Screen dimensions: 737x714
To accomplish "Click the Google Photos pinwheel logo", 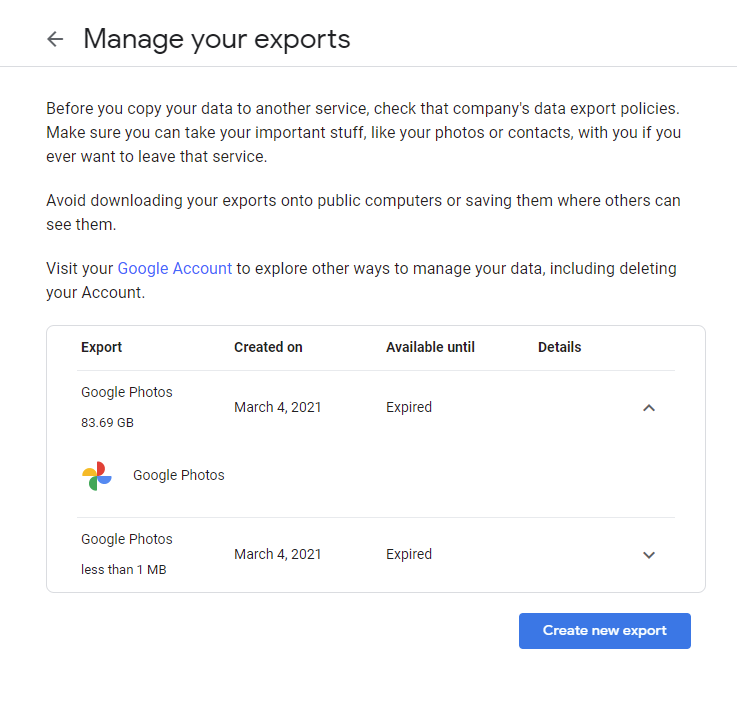I will [97, 476].
